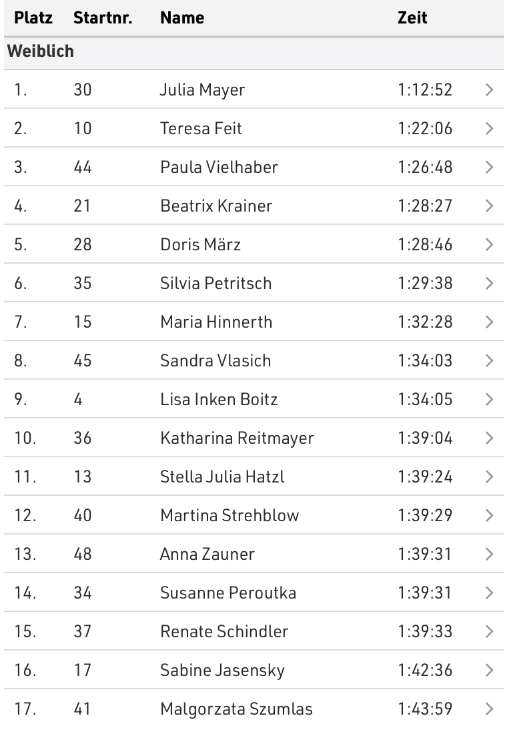Click chevron next to Paula Vielhaber's time
Screen dimensions: 530x737
489,167
